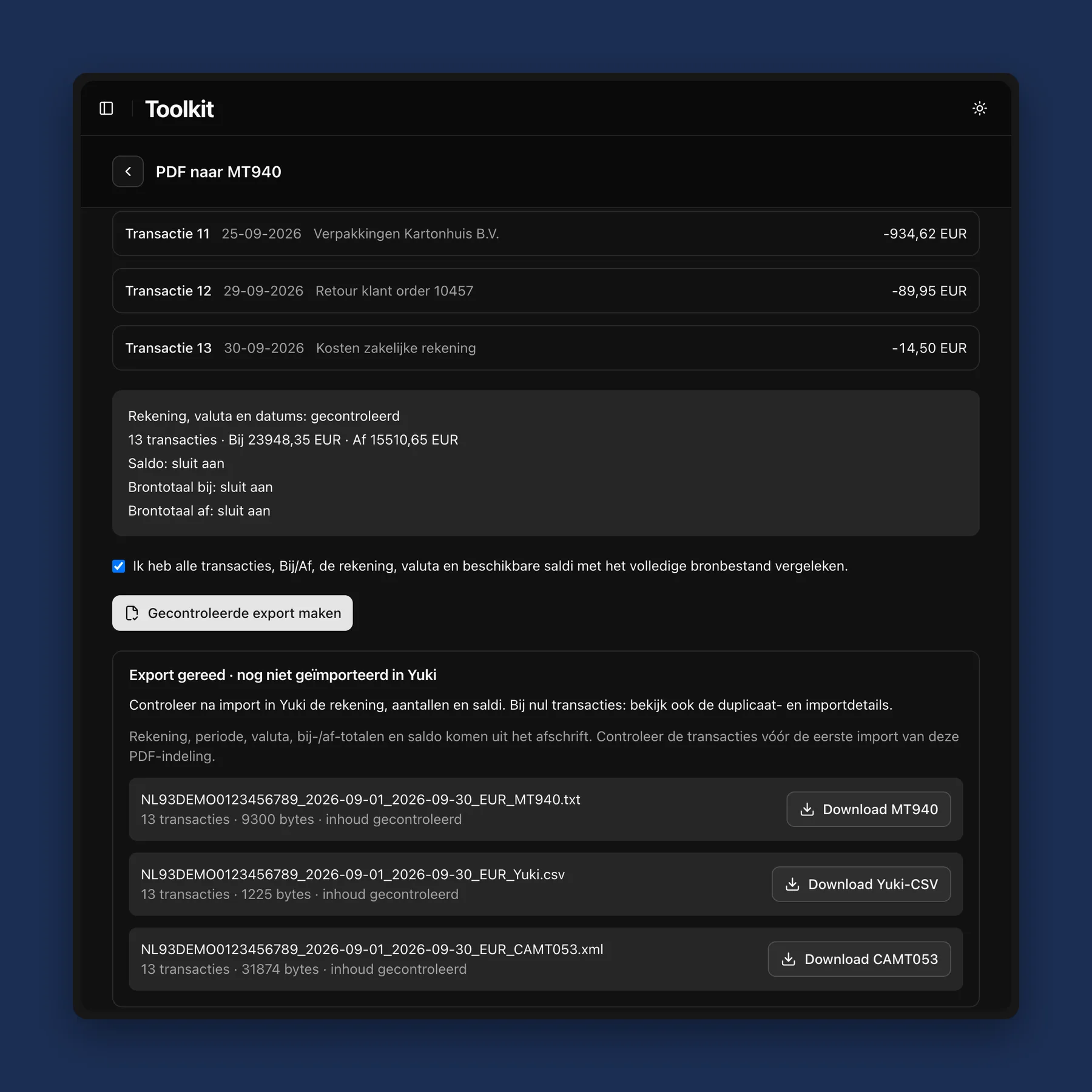Go back using the chevron button
Image resolution: width=1092 pixels, height=1092 pixels.
pyautogui.click(x=128, y=172)
